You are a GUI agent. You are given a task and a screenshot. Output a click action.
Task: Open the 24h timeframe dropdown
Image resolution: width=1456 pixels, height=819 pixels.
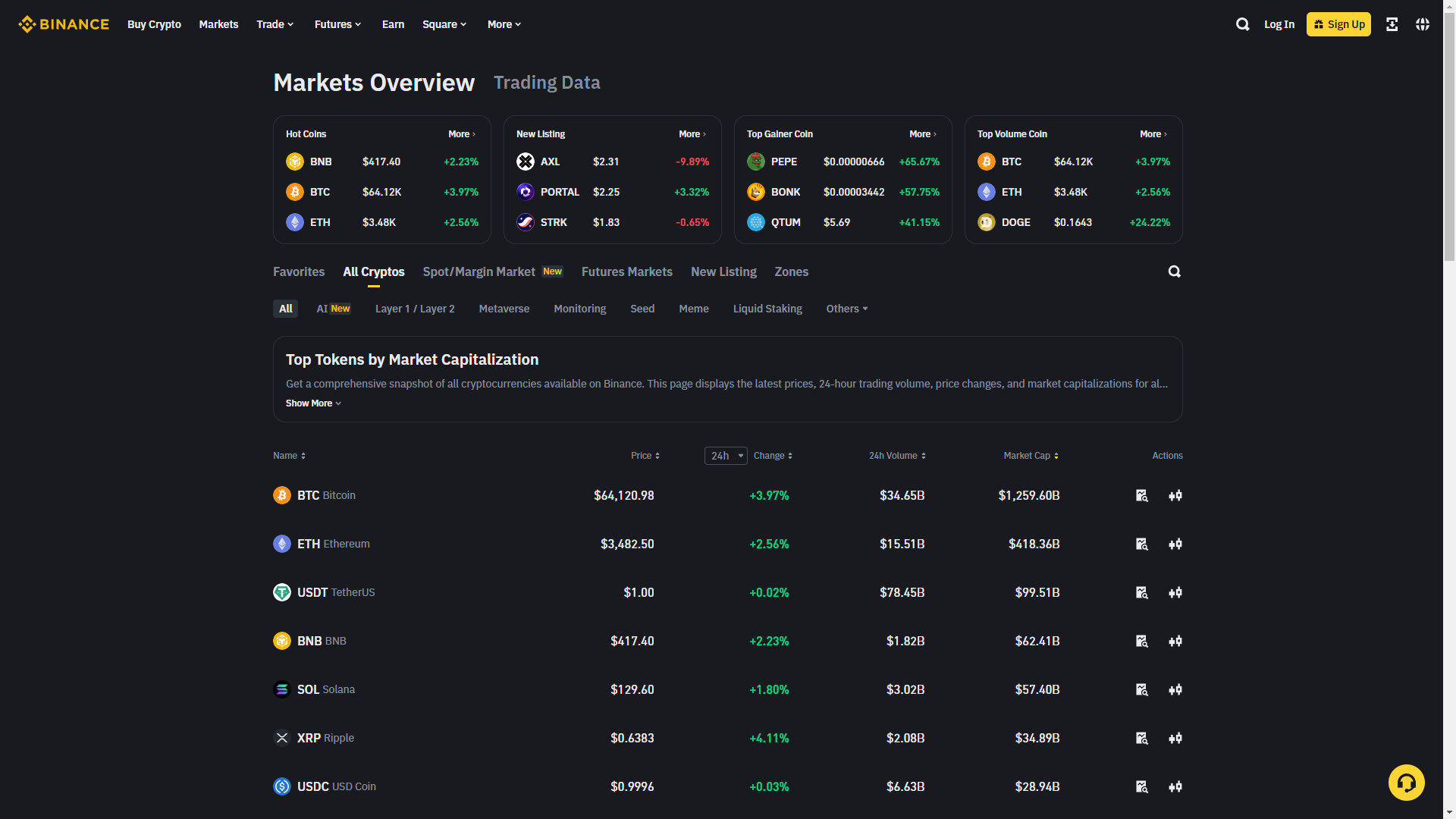726,456
